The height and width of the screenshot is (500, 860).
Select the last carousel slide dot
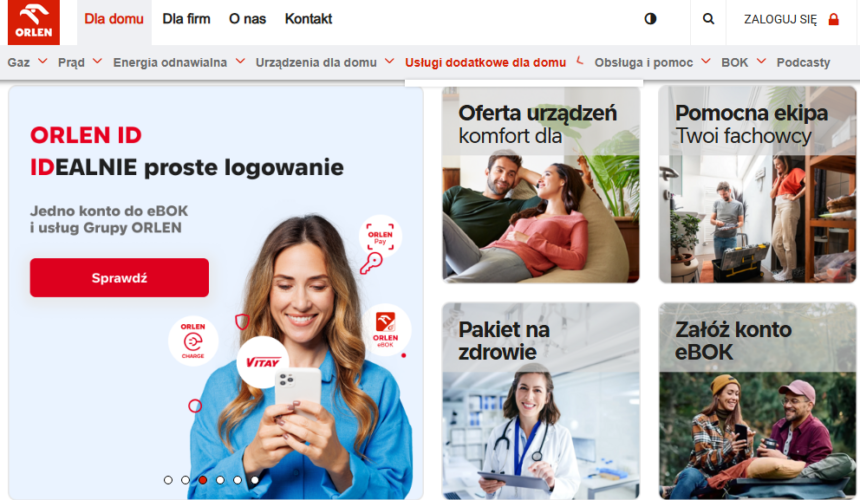(255, 480)
